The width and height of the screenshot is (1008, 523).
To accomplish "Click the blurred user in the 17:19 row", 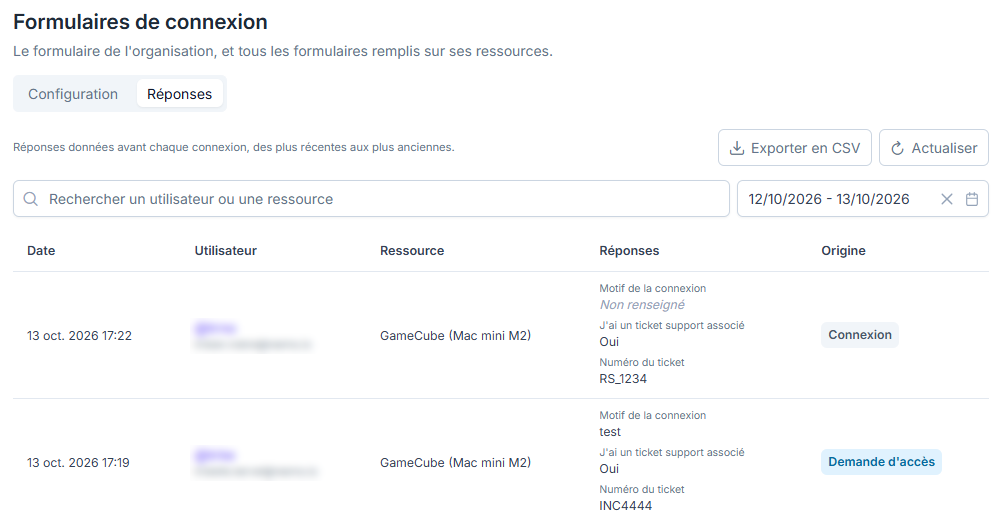I will (x=255, y=464).
